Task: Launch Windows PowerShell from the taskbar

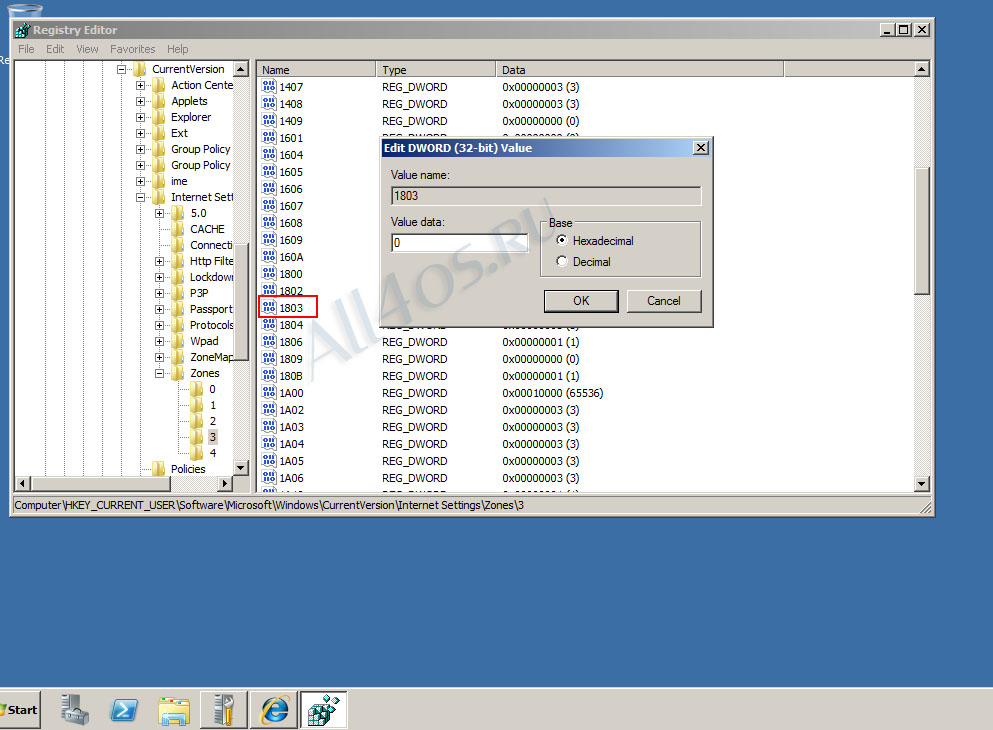Action: click(x=124, y=709)
